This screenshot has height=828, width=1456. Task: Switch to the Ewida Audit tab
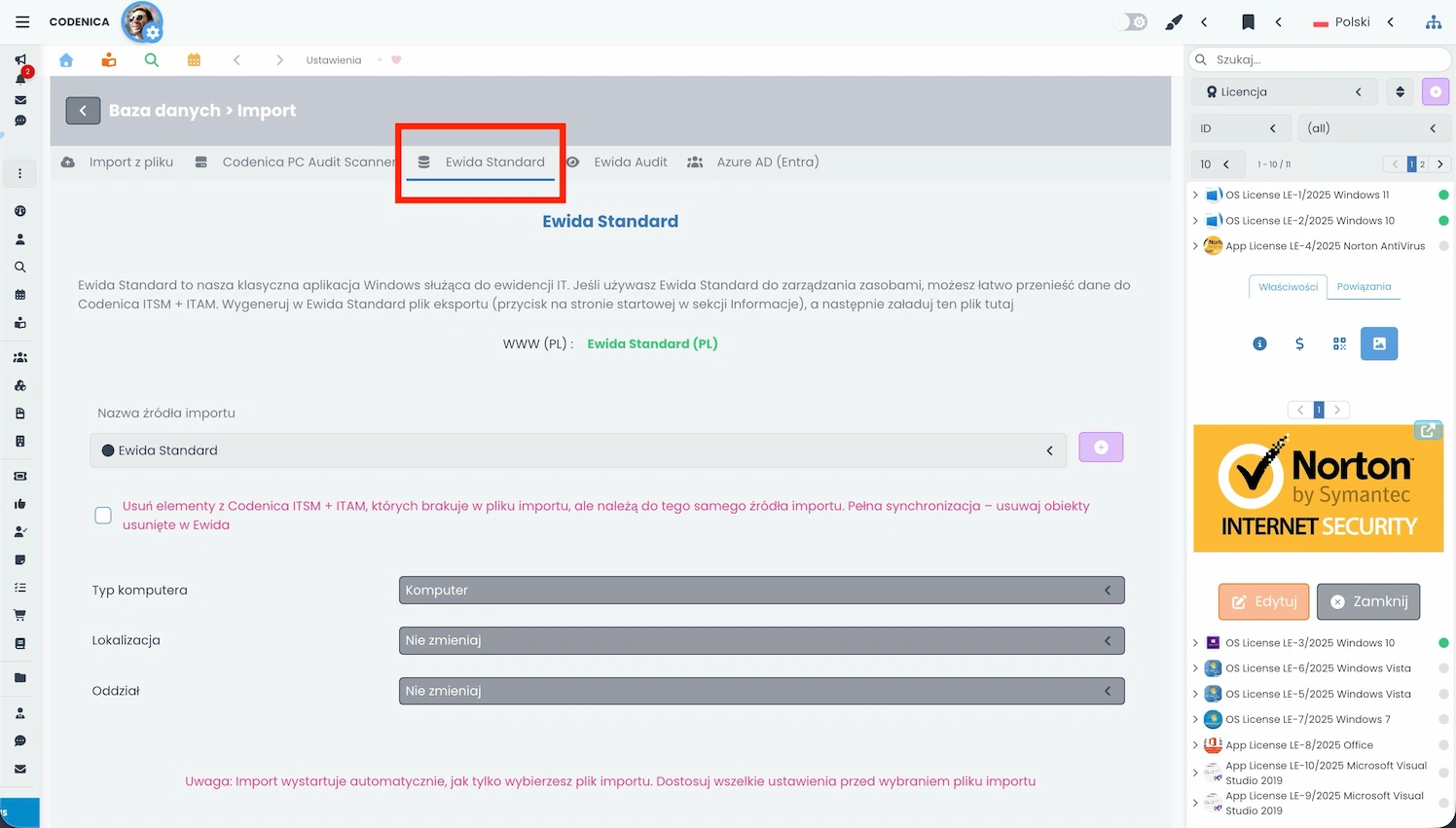630,162
